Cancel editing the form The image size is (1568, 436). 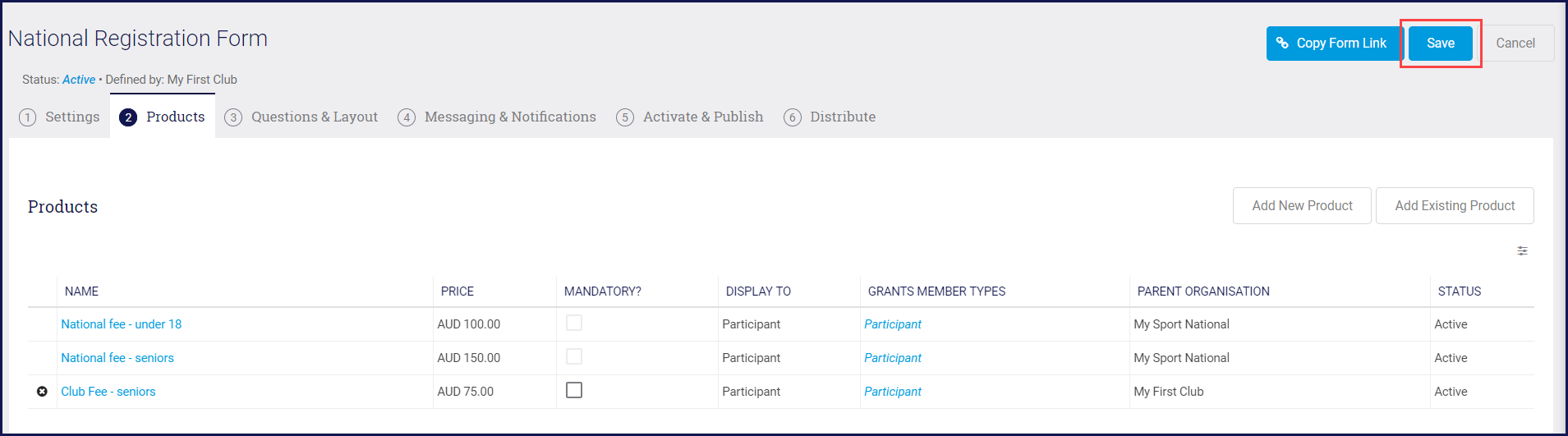click(1515, 44)
